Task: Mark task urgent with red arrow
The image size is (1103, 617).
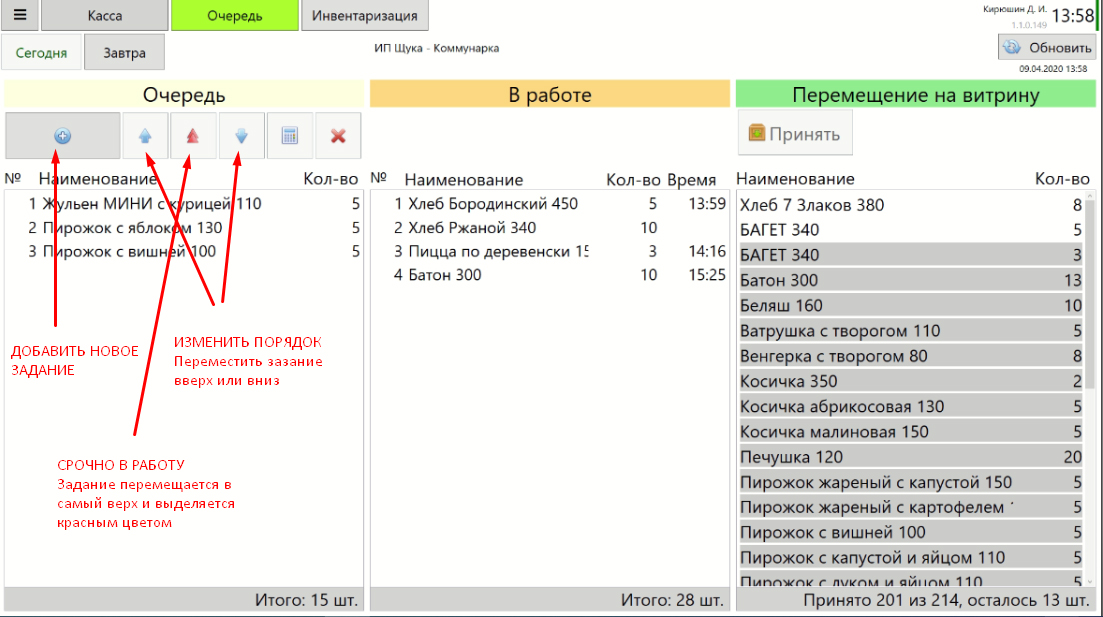Action: click(x=193, y=136)
